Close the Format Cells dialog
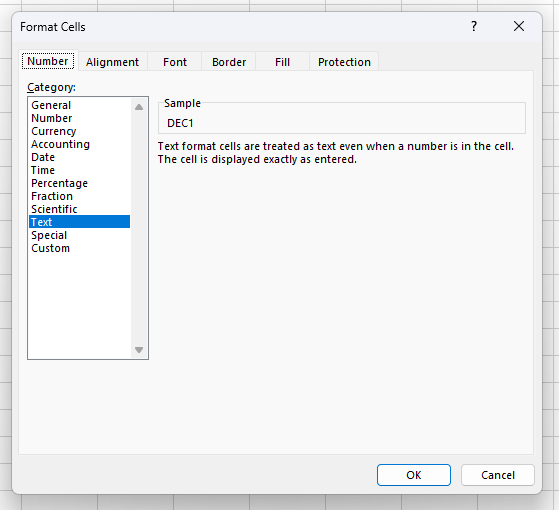Screen dimensions: 559x510 click(x=519, y=26)
